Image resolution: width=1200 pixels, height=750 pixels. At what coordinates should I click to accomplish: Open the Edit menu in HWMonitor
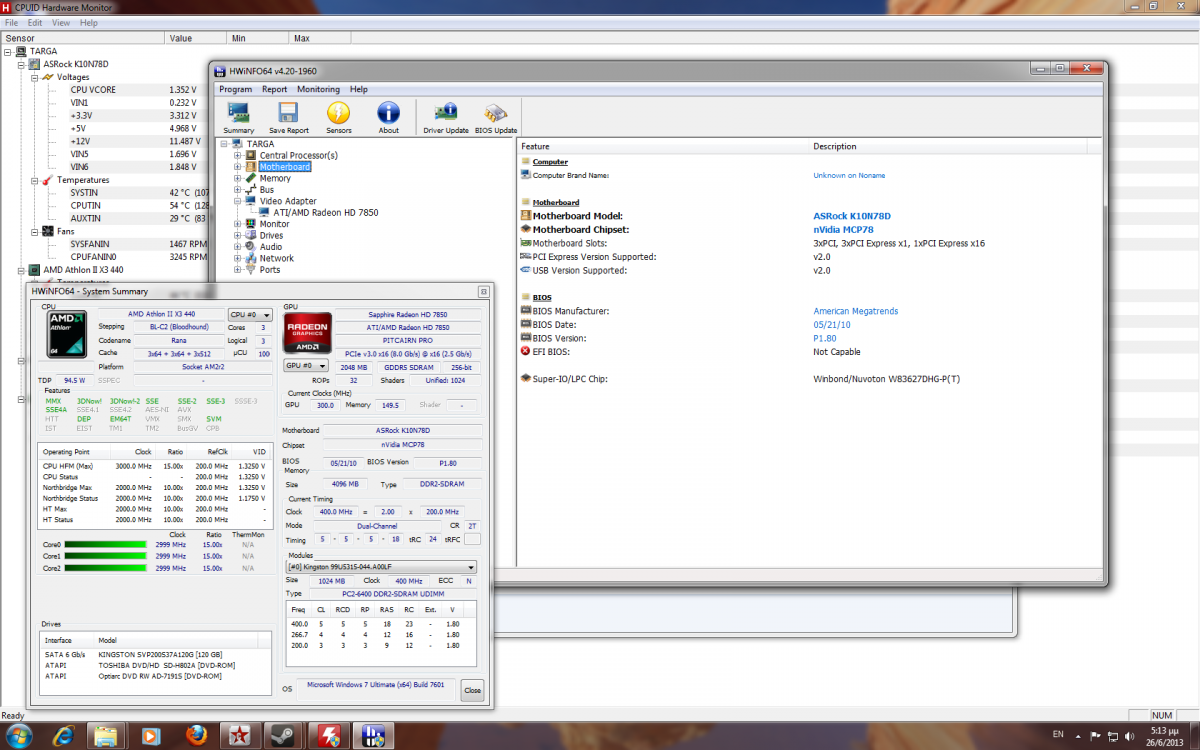(35, 22)
